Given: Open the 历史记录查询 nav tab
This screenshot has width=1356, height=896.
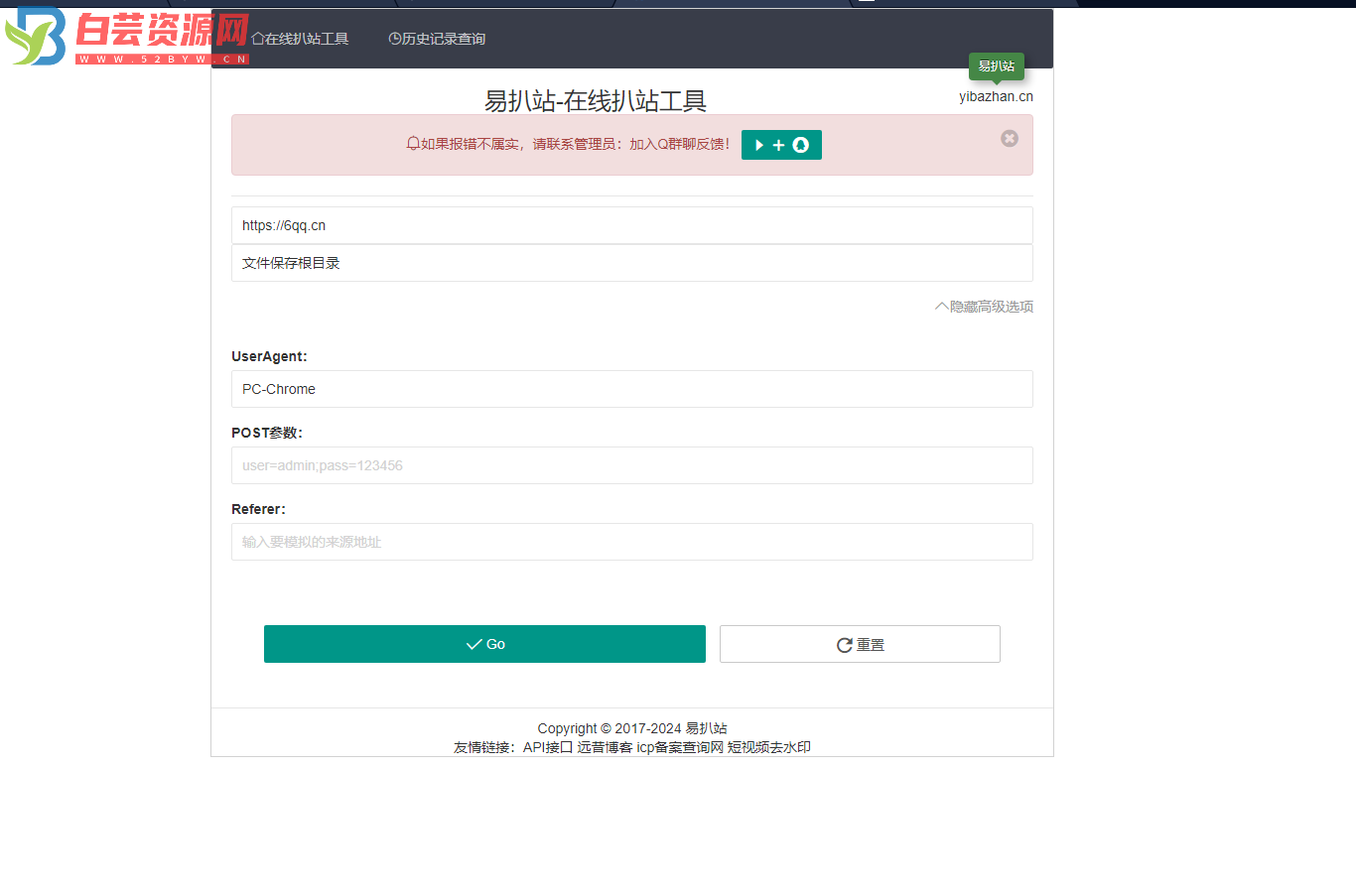Looking at the screenshot, I should pos(437,39).
